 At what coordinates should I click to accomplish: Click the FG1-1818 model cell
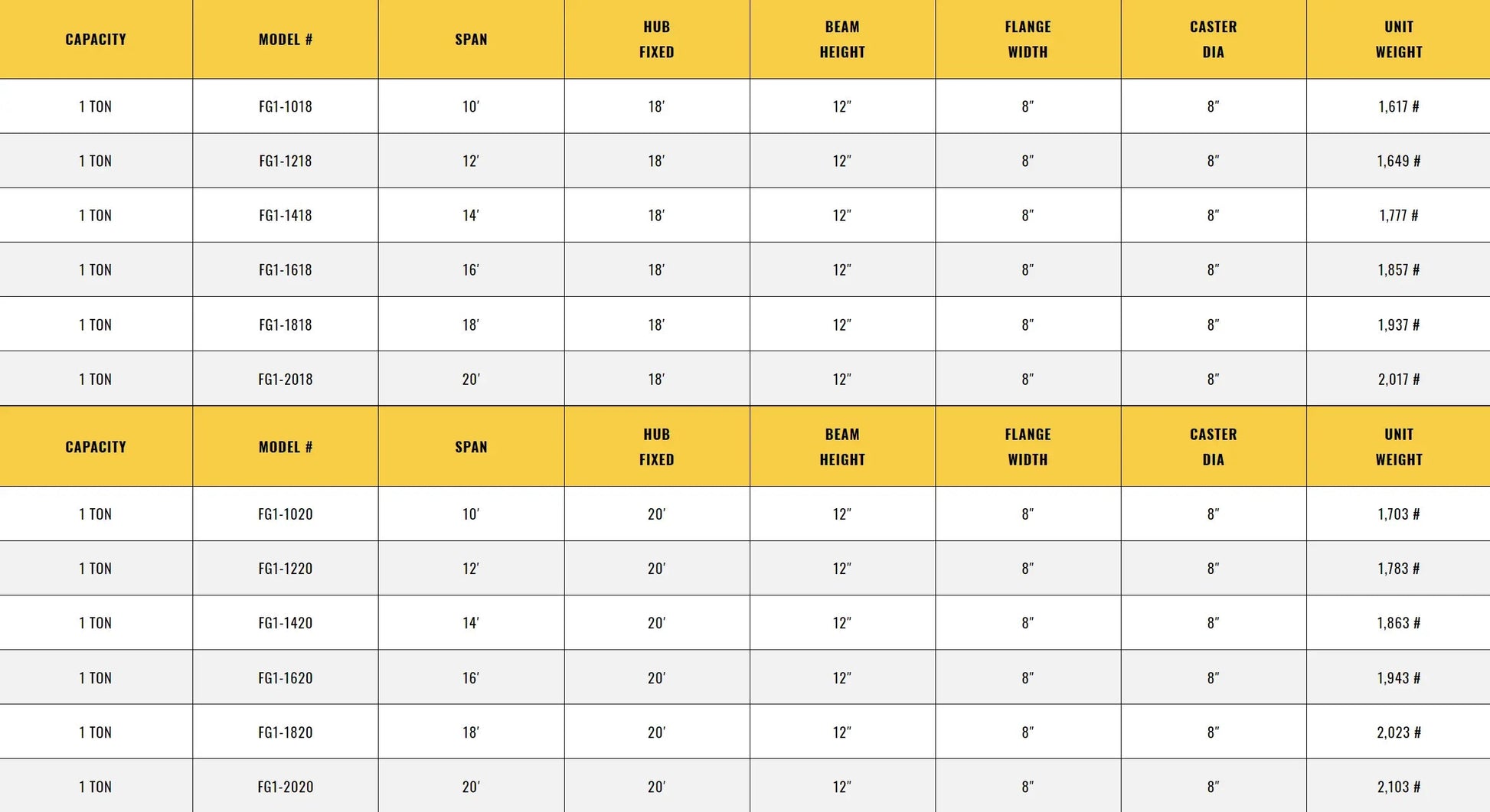(x=285, y=324)
